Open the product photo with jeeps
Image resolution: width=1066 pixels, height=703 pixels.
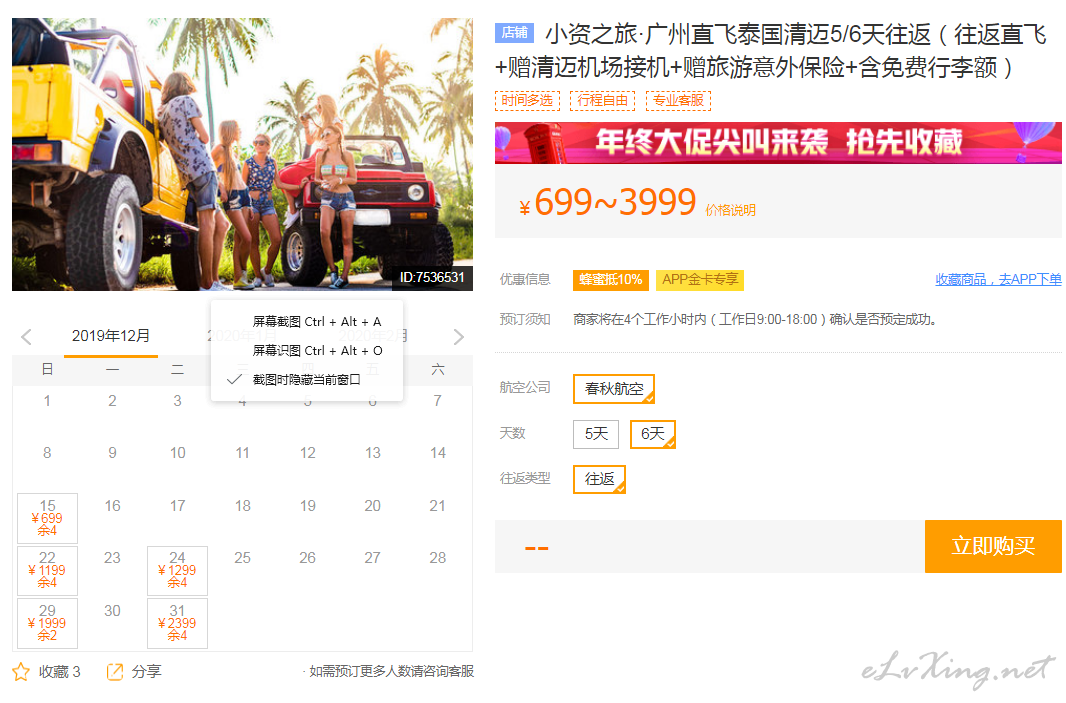click(242, 154)
